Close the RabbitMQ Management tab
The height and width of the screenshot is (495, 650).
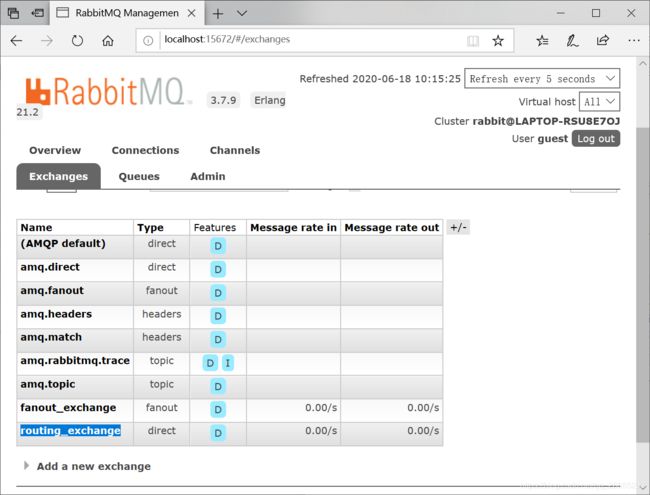[192, 13]
